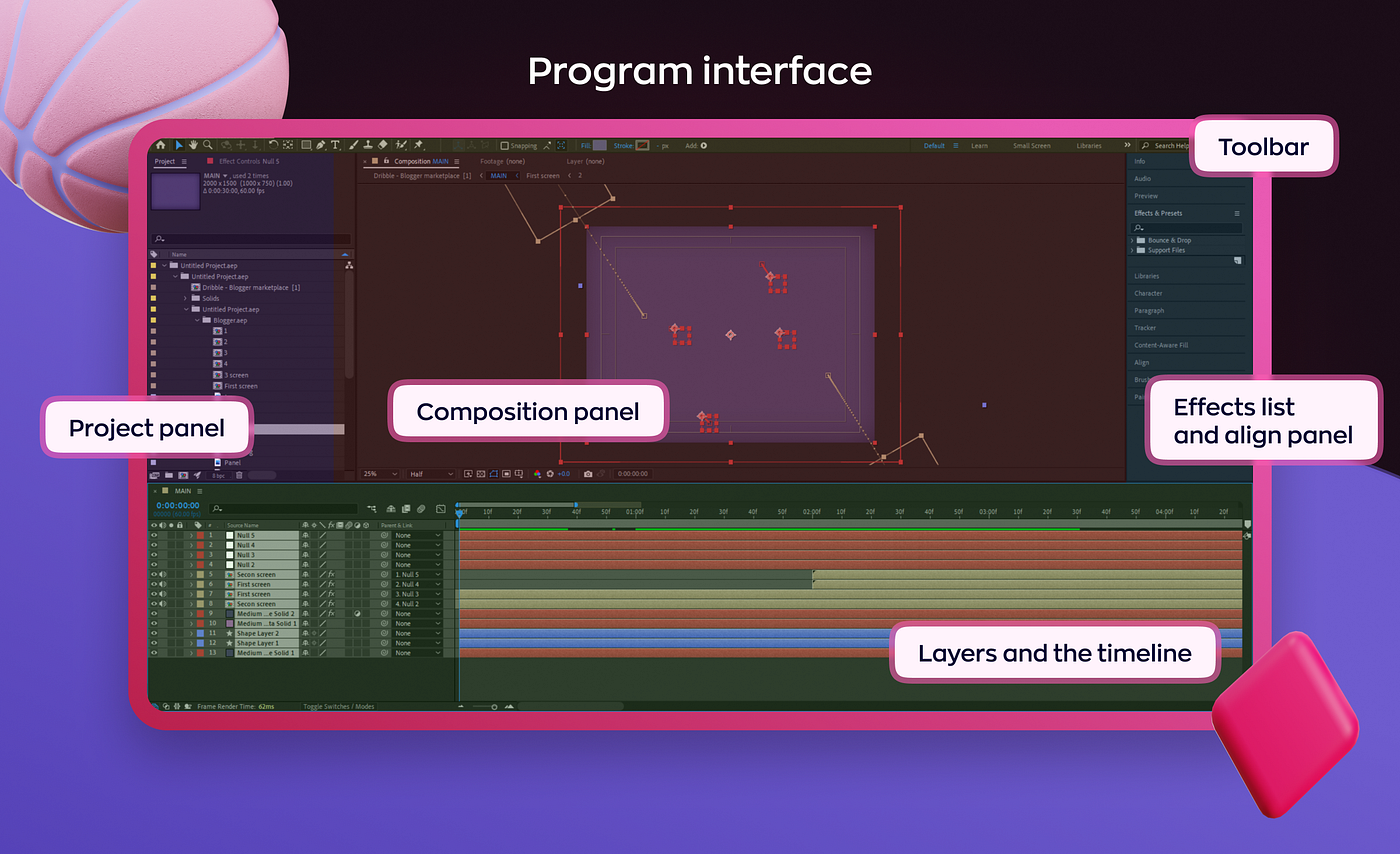This screenshot has height=854, width=1400.
Task: Open the Align panel
Action: 1141,363
